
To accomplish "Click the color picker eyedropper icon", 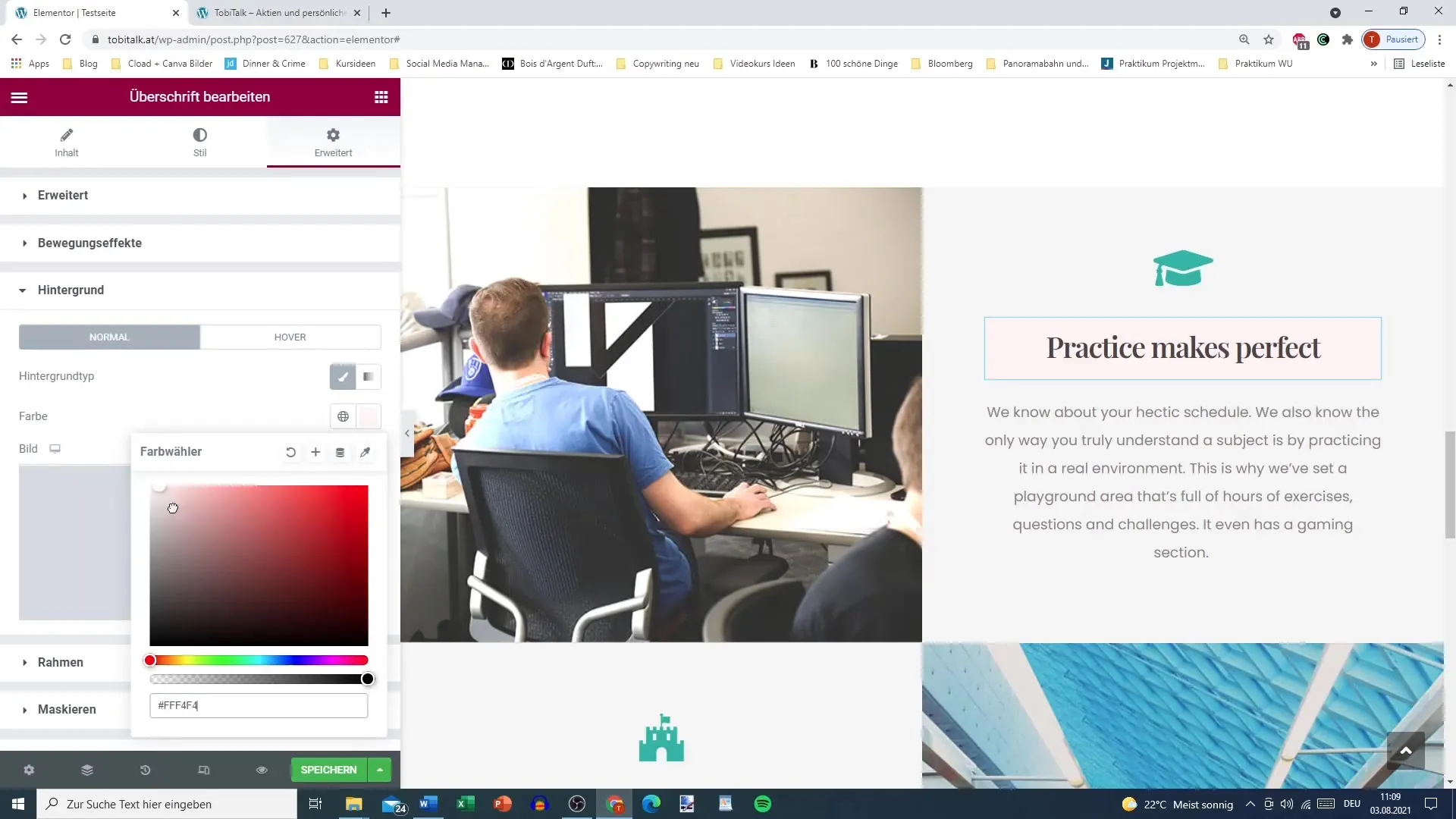I will [365, 452].
